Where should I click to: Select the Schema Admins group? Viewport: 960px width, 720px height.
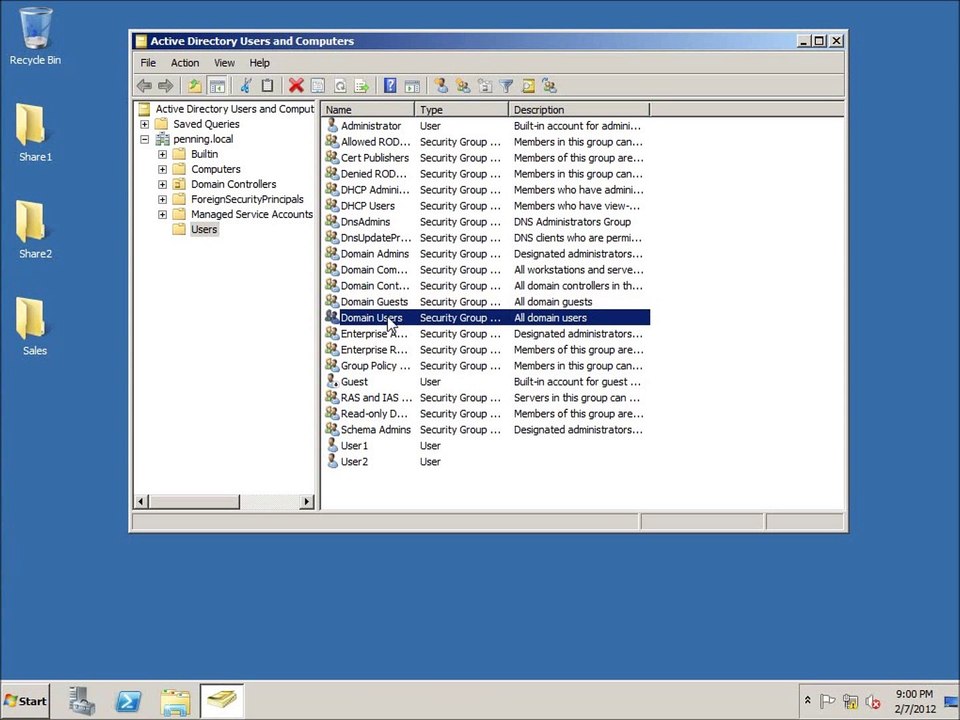[x=487, y=430]
